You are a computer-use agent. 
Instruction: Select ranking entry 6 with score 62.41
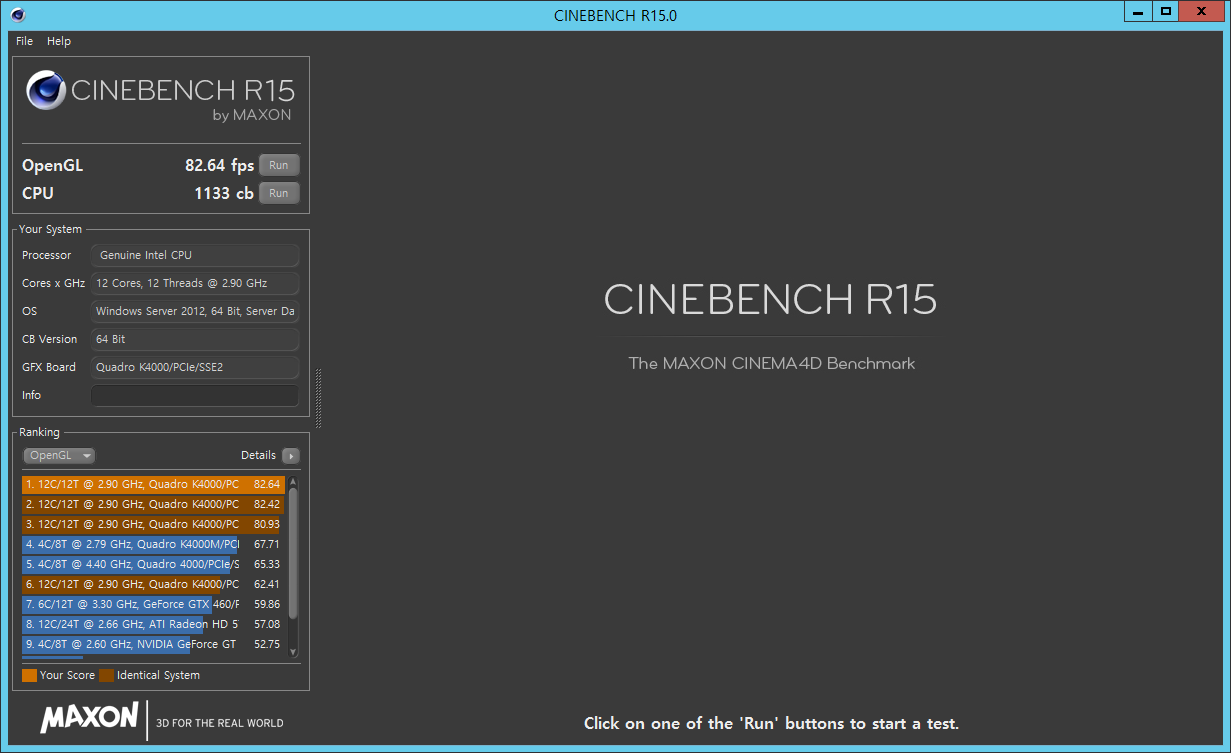point(153,584)
